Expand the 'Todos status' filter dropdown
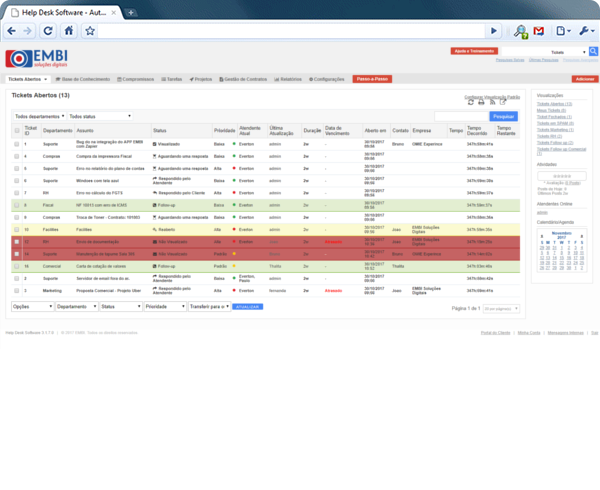Screen dimensions: 600x490 [x=100, y=116]
